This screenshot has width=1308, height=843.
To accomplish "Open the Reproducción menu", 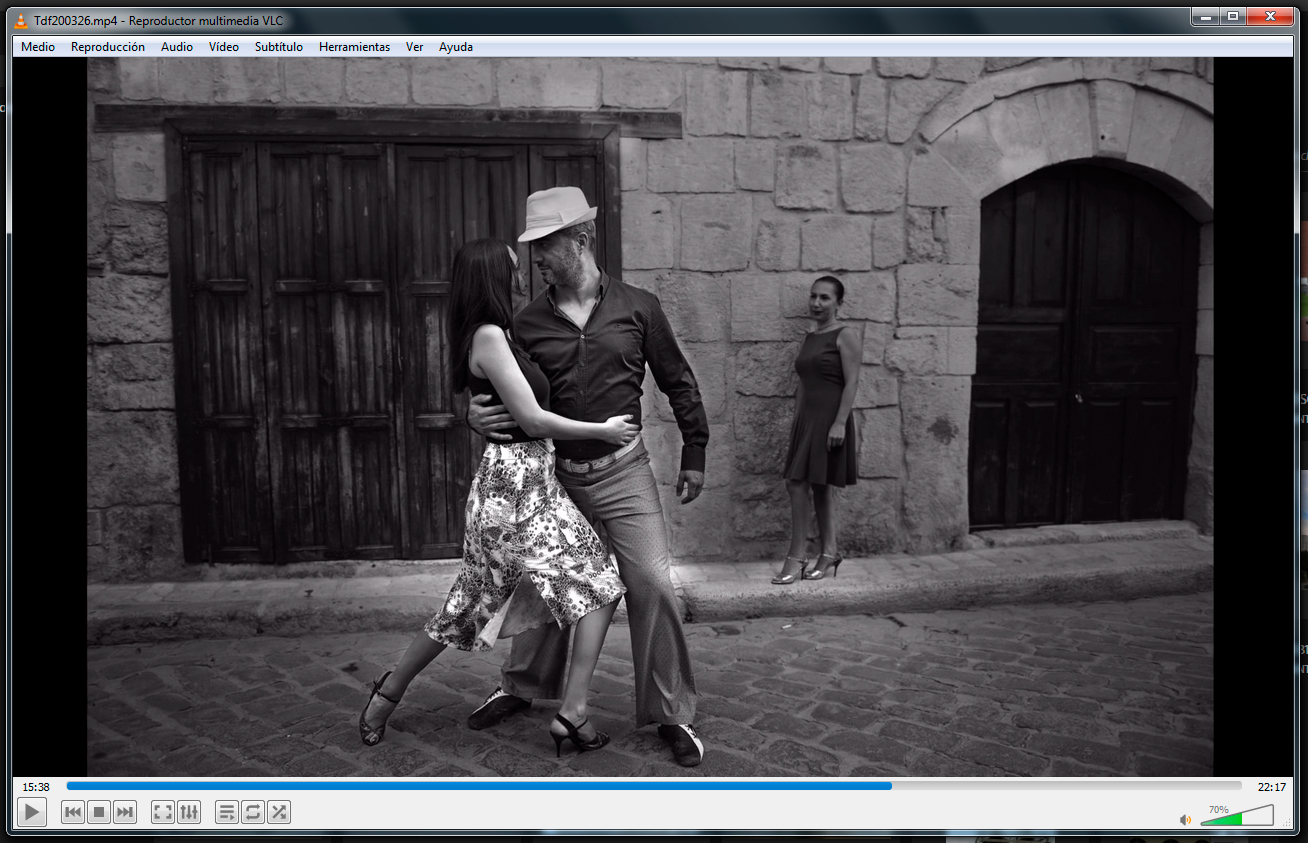I will pos(108,47).
